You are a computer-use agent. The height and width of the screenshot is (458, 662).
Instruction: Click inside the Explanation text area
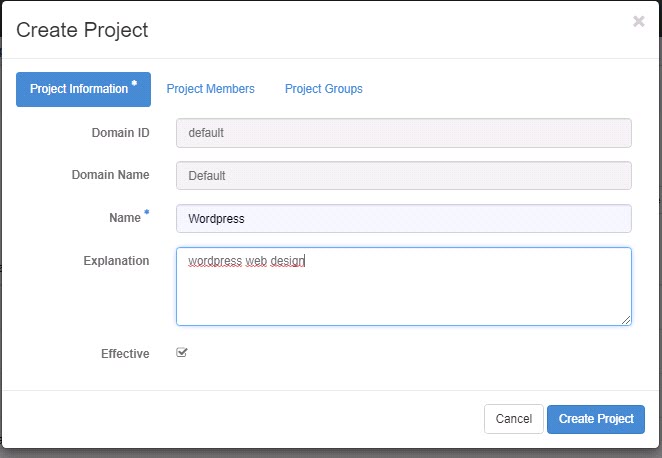[x=404, y=287]
